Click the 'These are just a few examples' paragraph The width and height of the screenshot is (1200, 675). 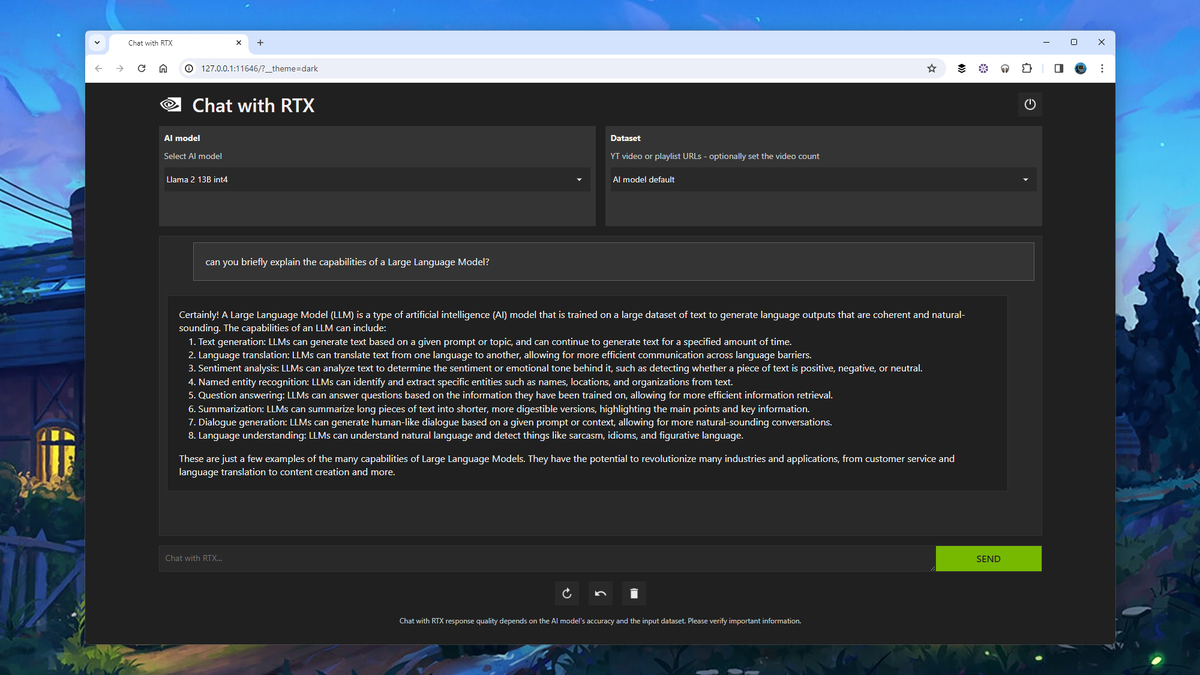click(x=567, y=465)
